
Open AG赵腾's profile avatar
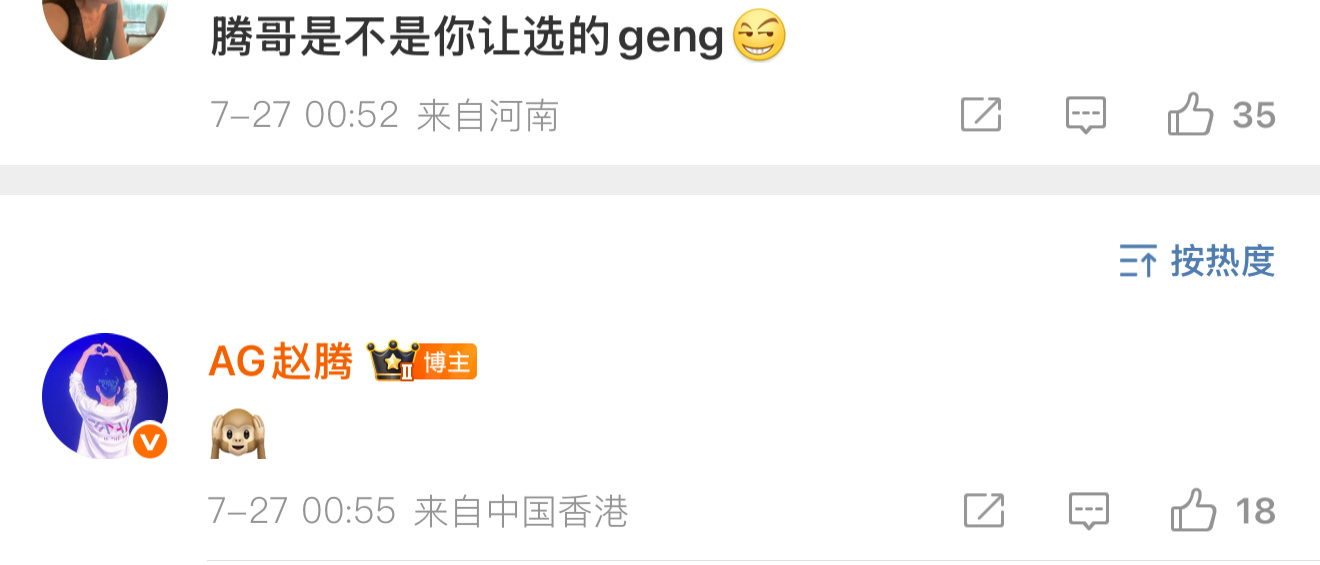point(105,396)
